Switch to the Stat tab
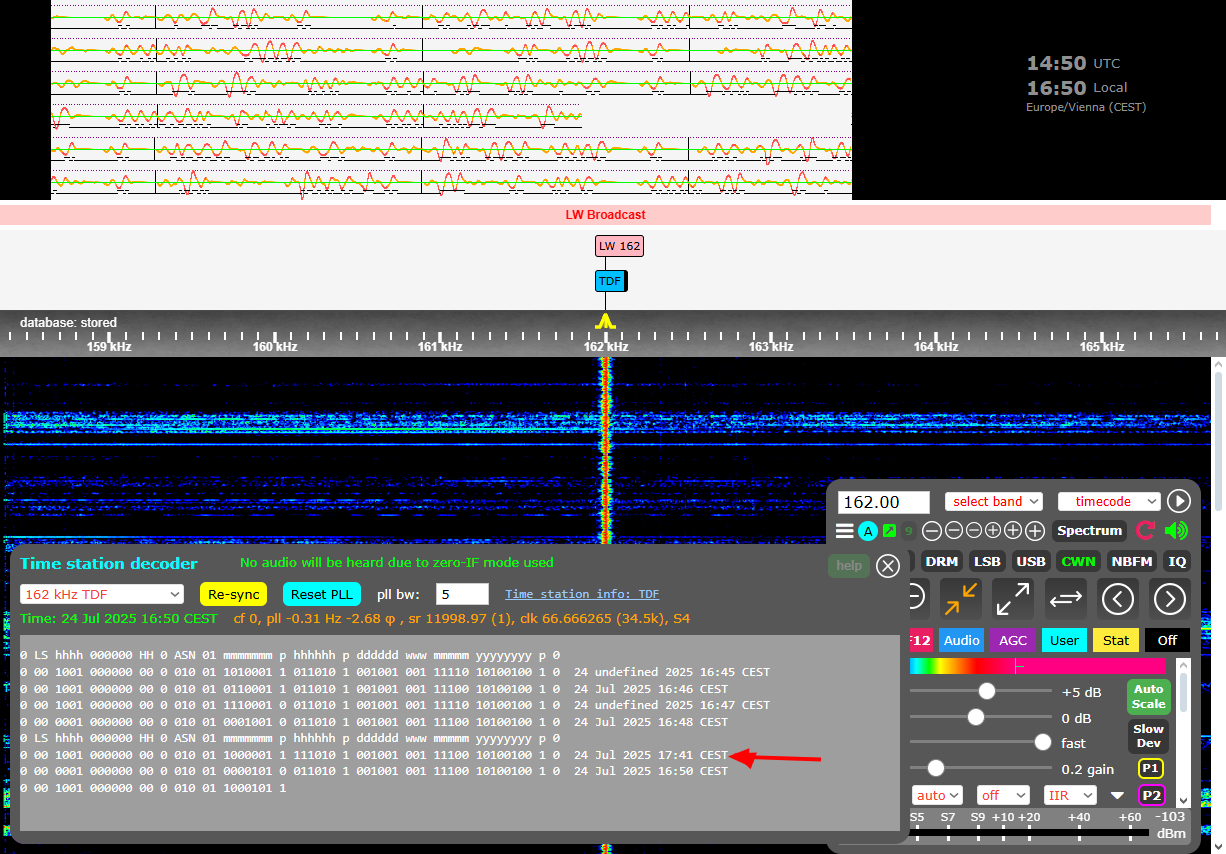 [x=1116, y=640]
